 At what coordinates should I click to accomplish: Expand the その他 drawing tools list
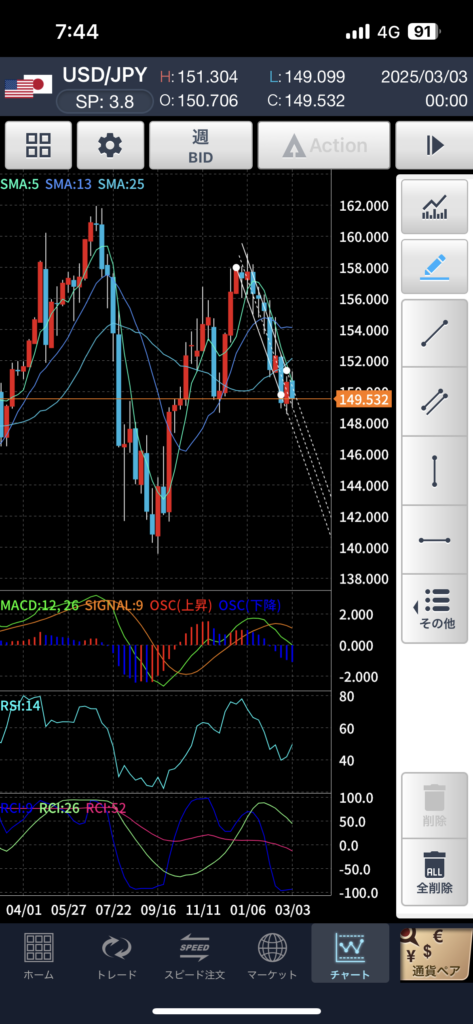point(434,609)
